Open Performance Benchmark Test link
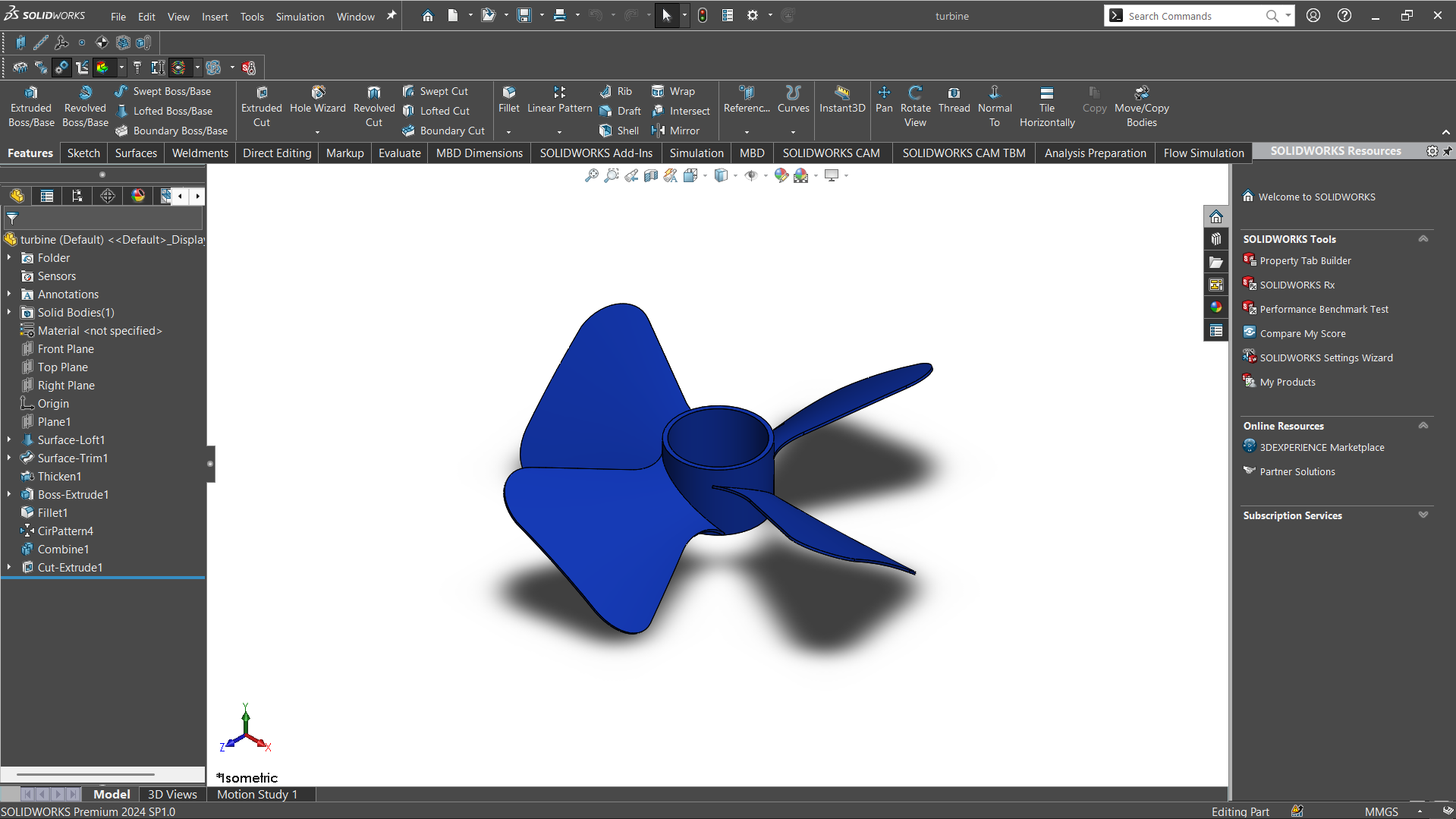This screenshot has height=819, width=1456. [x=1323, y=309]
